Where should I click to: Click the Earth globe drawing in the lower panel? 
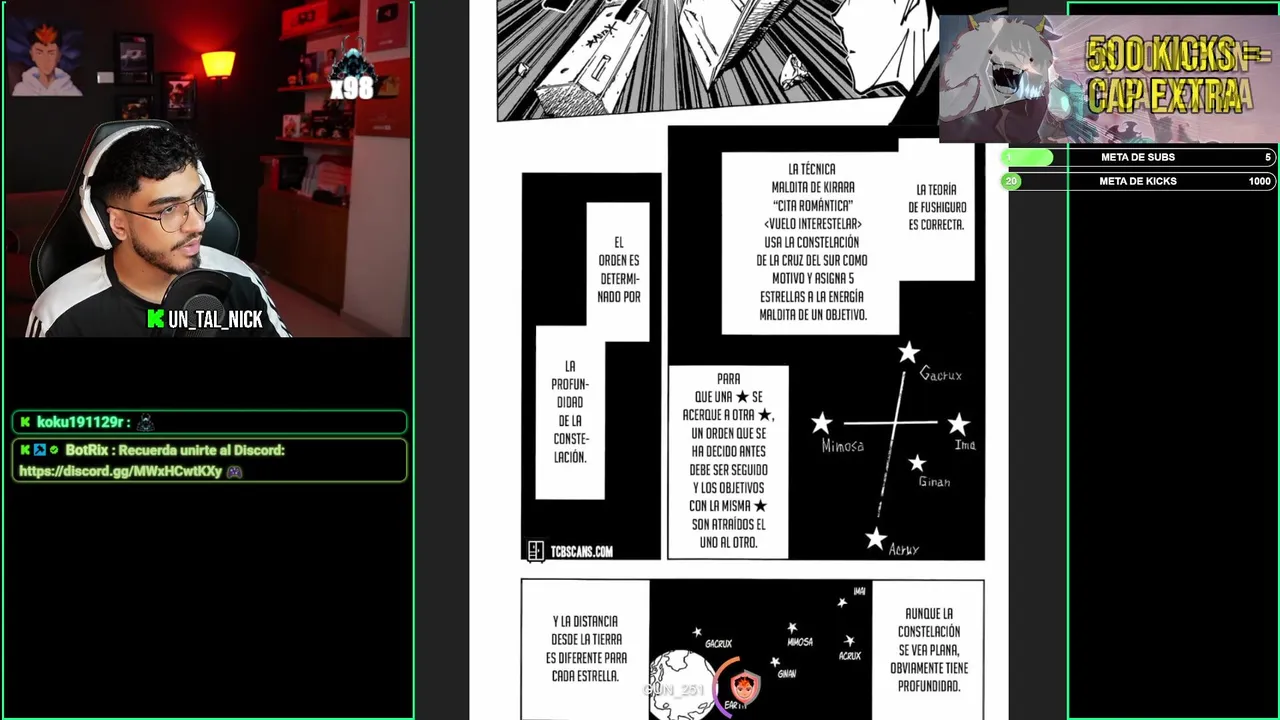click(x=683, y=684)
